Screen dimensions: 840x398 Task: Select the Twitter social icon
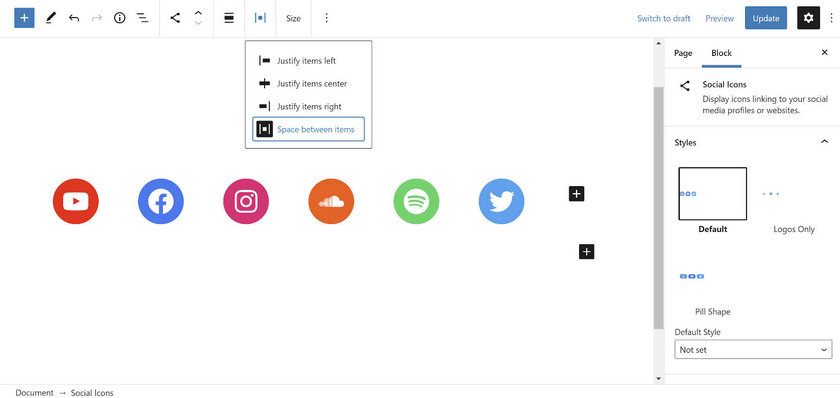501,201
